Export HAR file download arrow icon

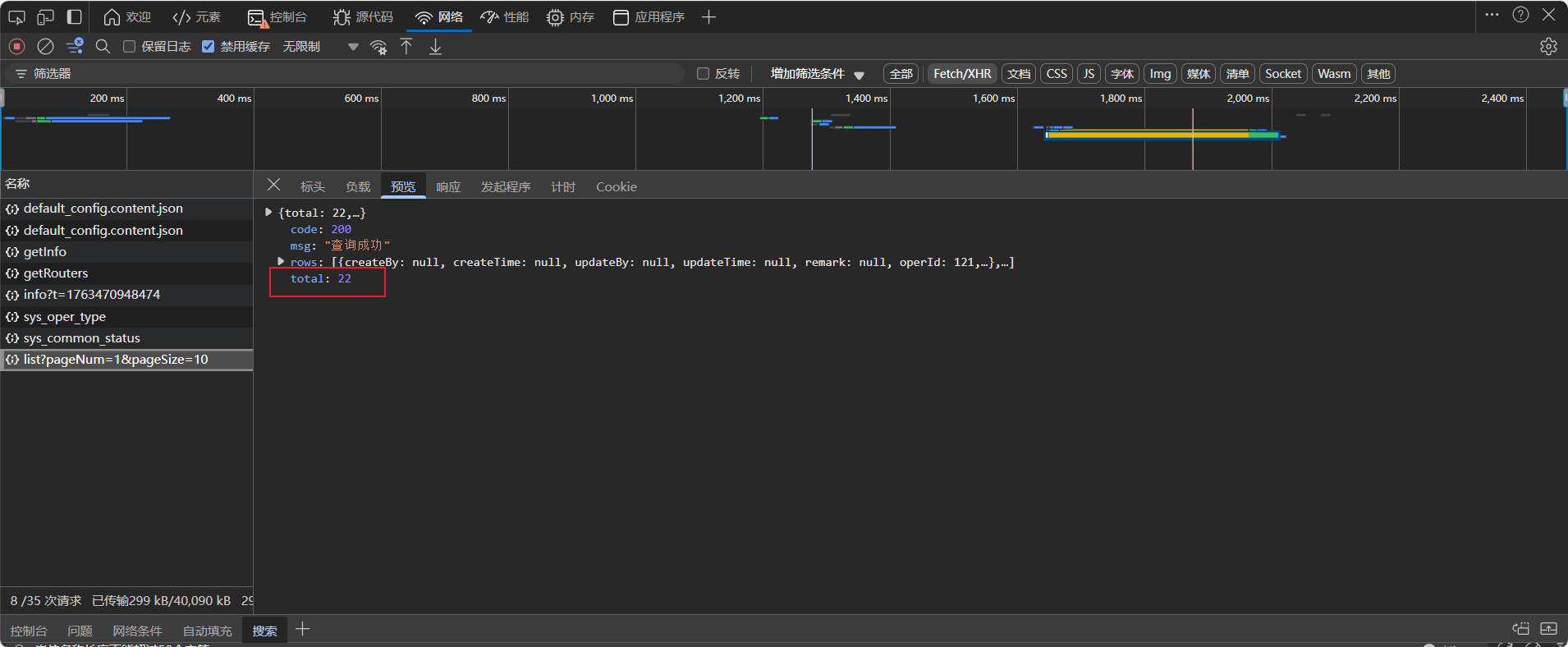click(x=435, y=46)
